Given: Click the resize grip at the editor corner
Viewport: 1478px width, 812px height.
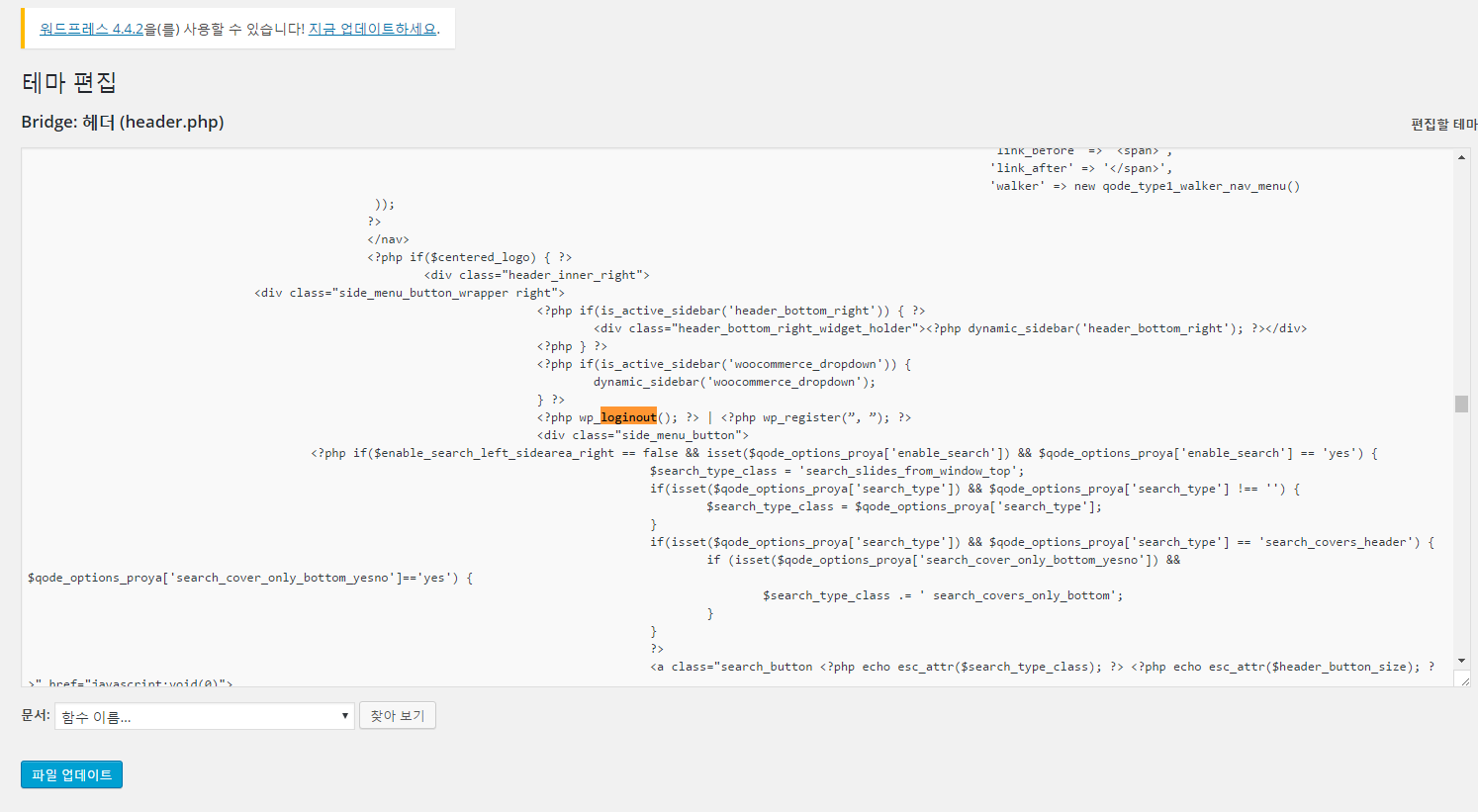Looking at the screenshot, I should click(1462, 679).
